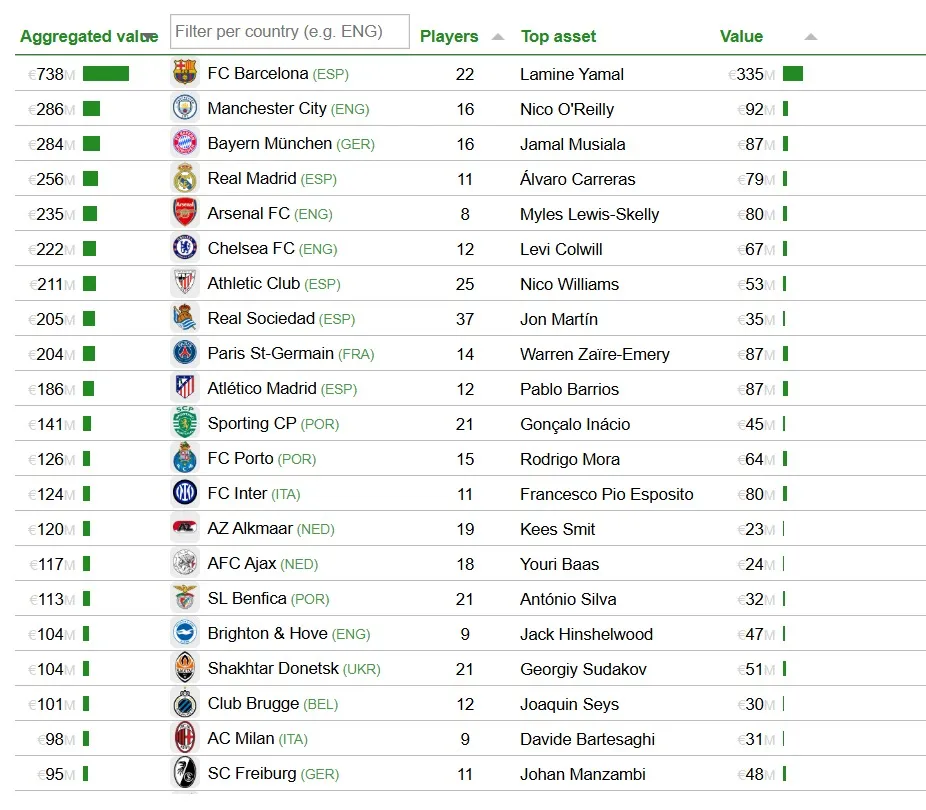Click the Bayern München club crest

(185, 143)
